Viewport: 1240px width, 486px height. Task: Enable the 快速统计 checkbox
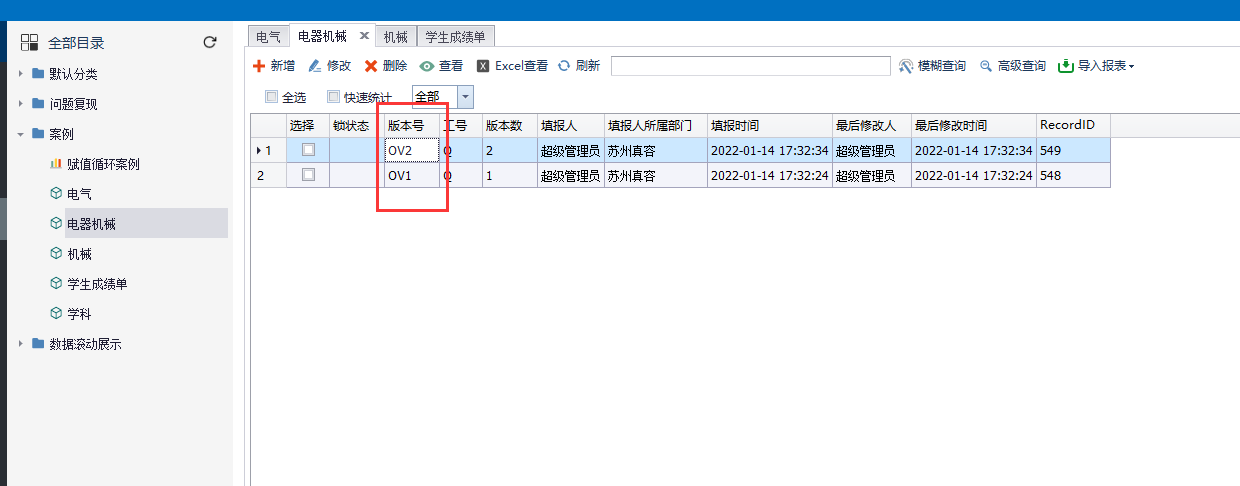[x=333, y=97]
